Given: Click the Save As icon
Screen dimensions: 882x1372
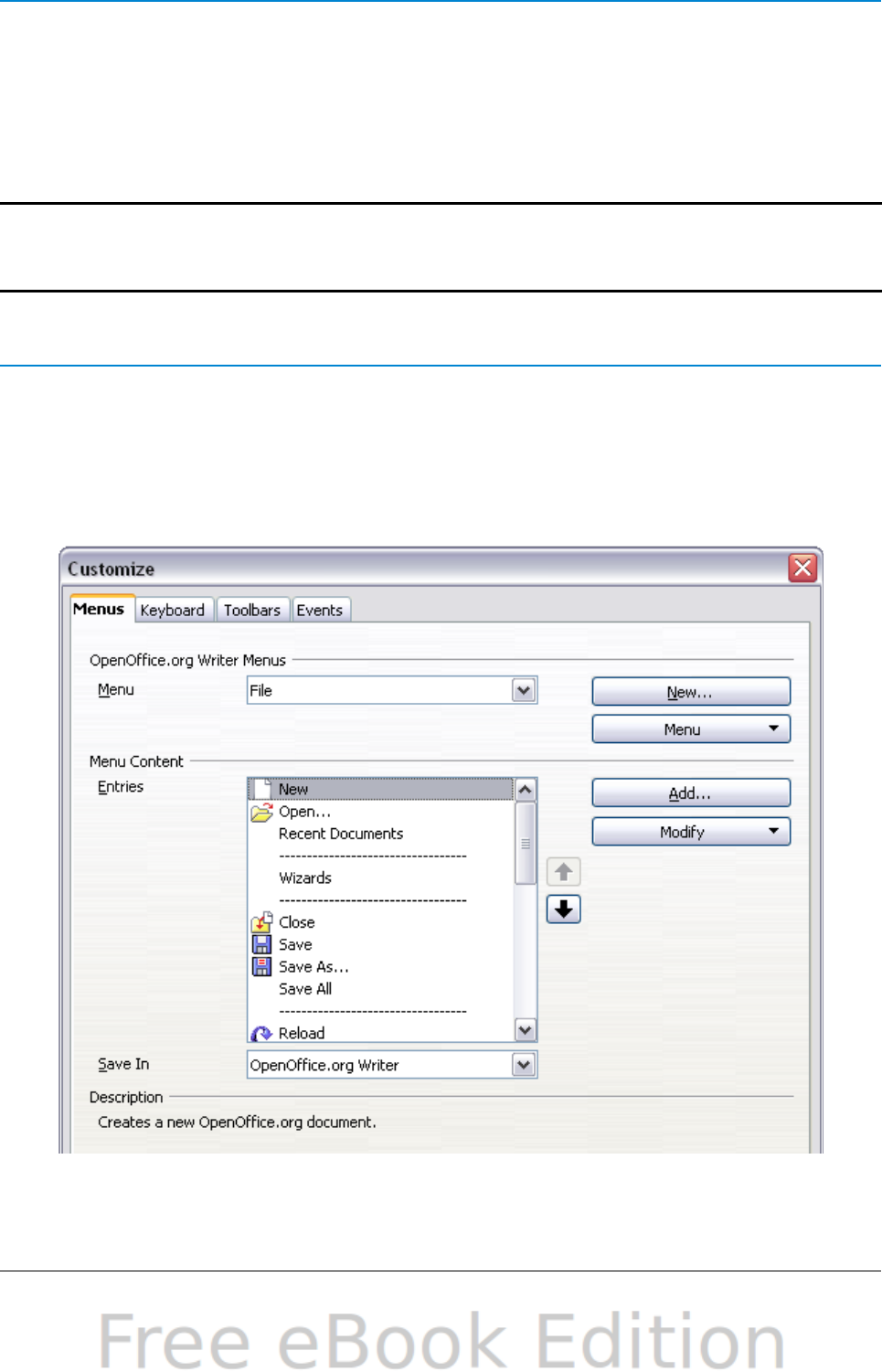Looking at the screenshot, I should 262,966.
